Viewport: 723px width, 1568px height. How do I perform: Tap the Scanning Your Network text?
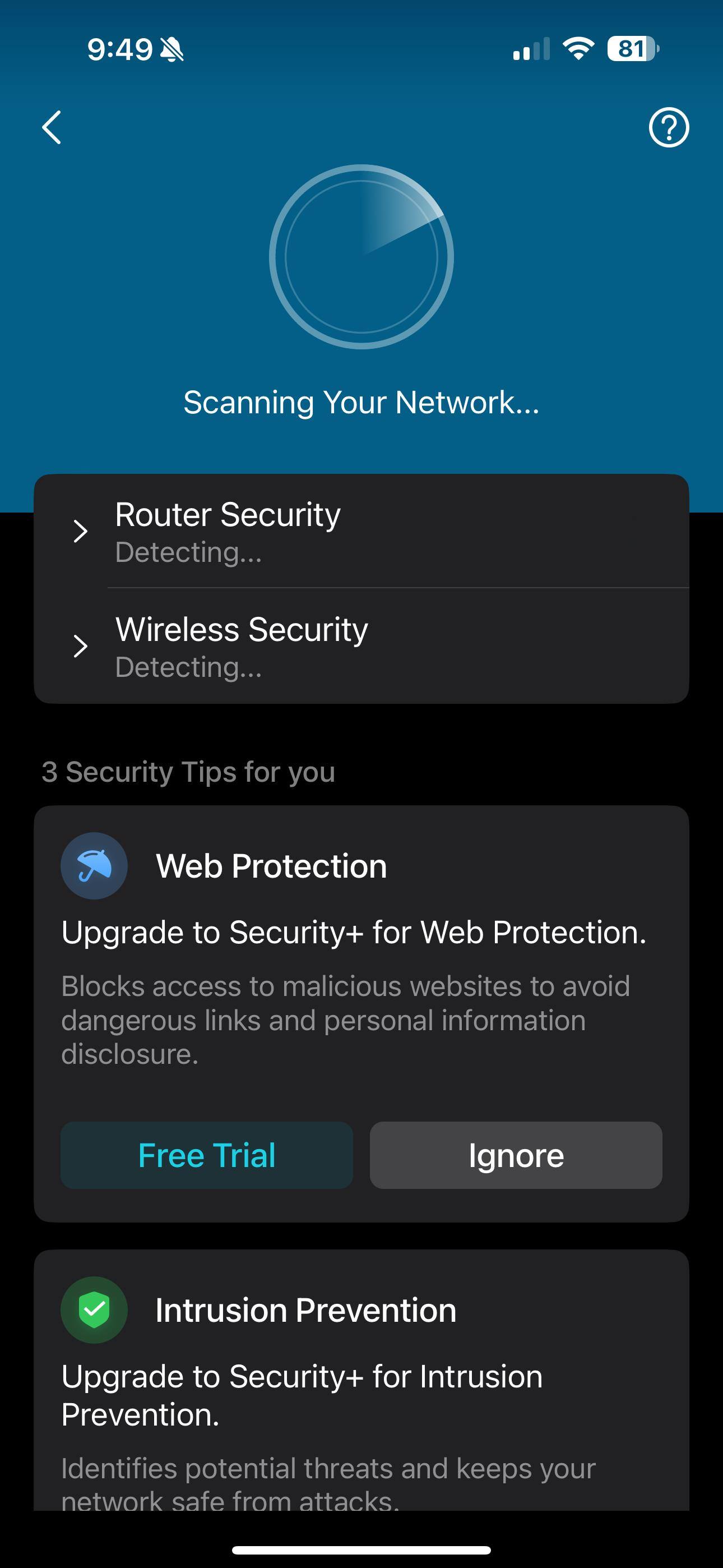[361, 402]
